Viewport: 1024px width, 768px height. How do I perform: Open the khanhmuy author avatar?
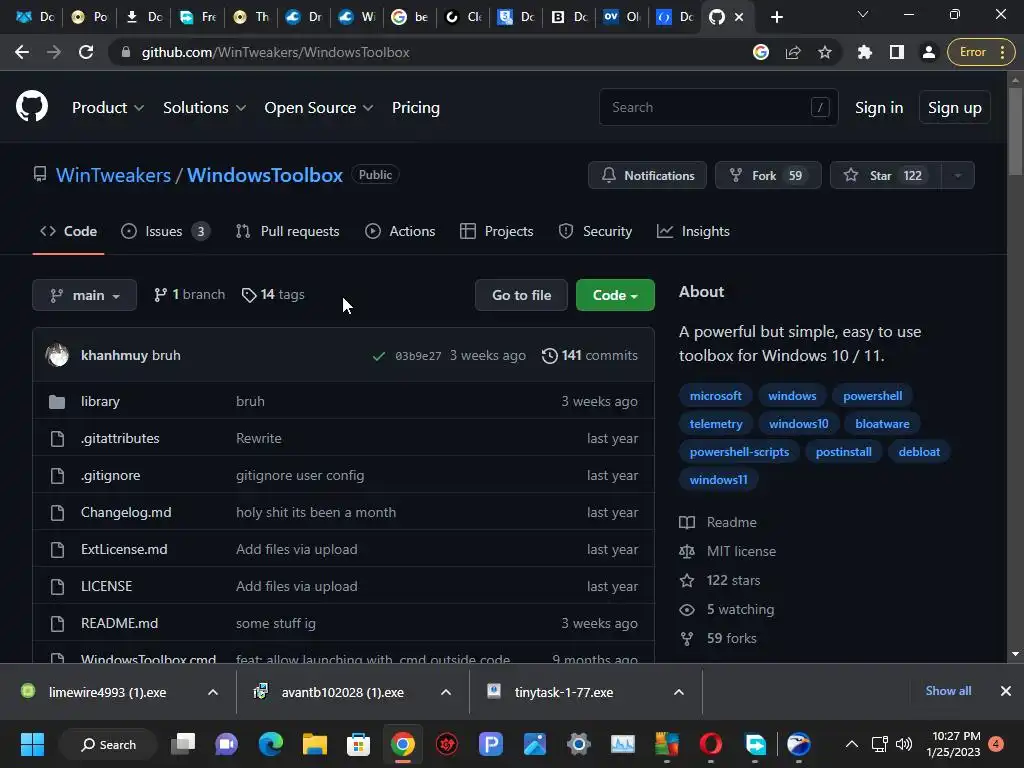(57, 355)
